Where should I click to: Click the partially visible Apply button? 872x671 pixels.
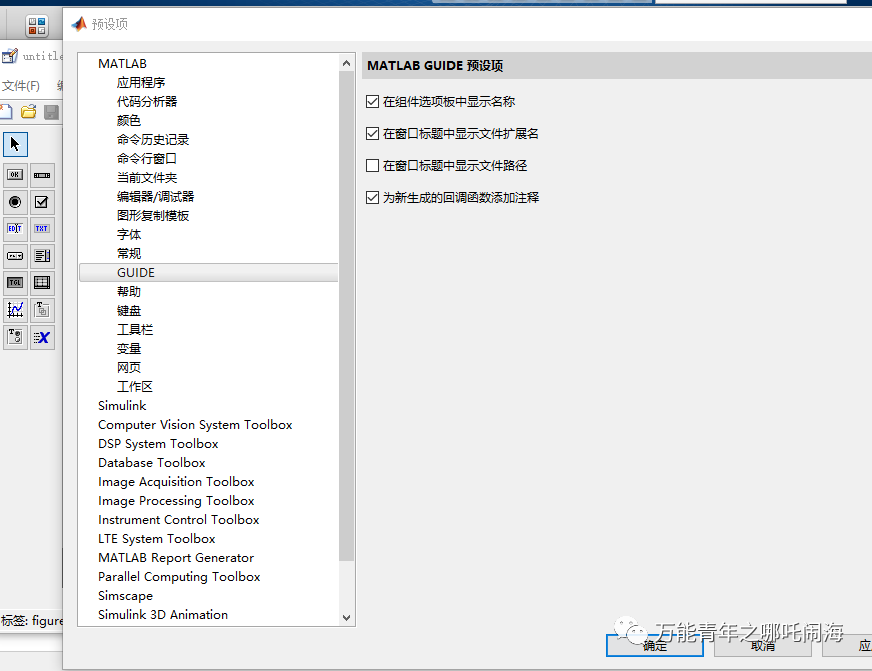(x=848, y=645)
